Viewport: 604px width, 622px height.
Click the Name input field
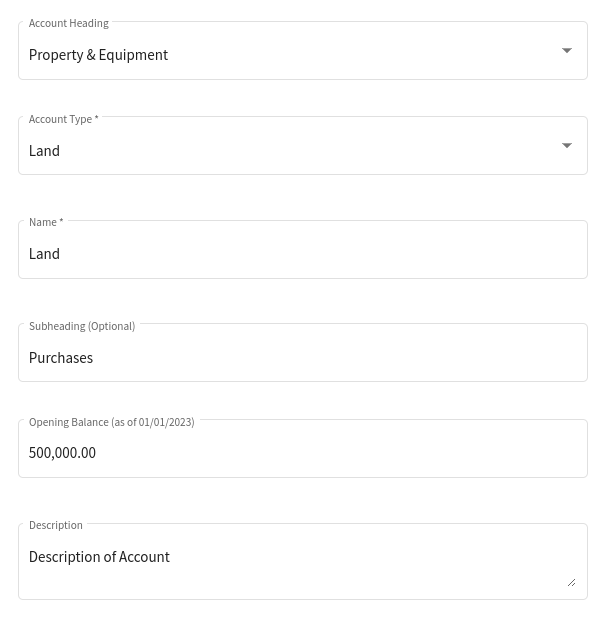click(303, 250)
